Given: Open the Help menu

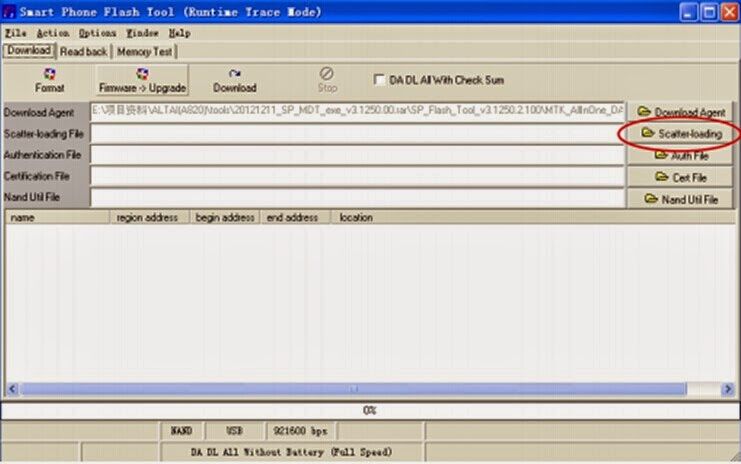Looking at the screenshot, I should coord(180,33).
